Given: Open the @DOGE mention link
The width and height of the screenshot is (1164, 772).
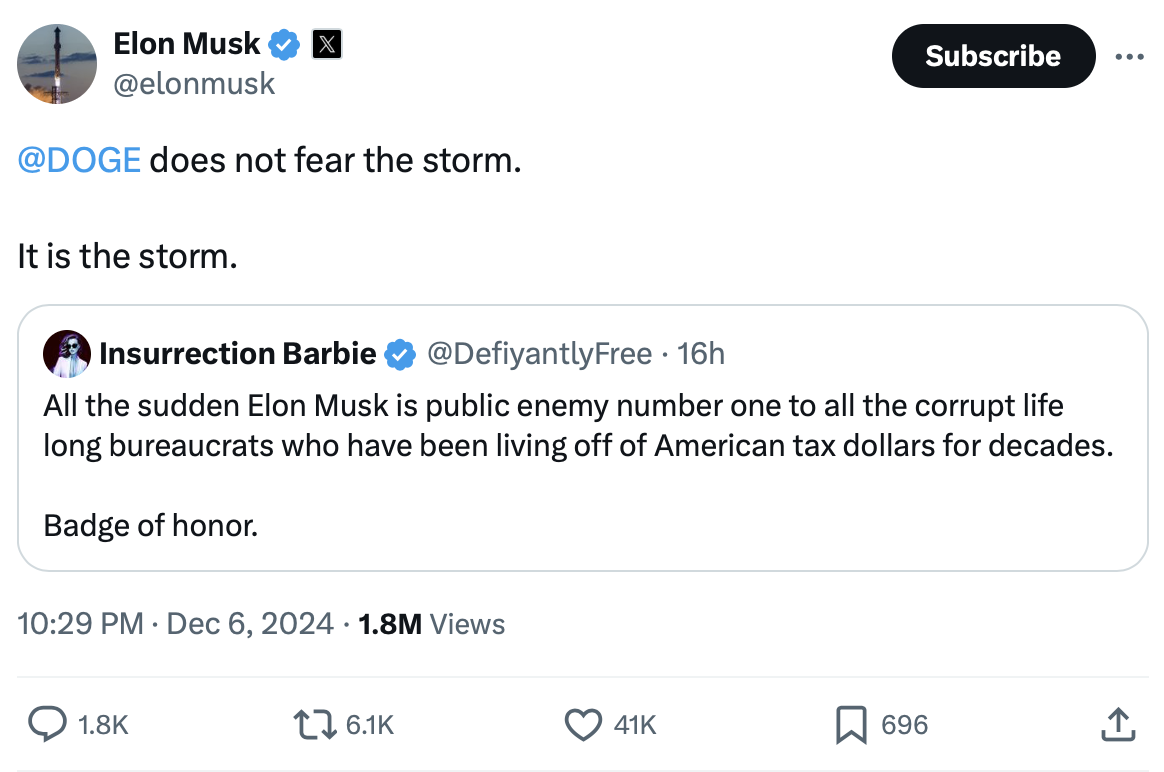Looking at the screenshot, I should [79, 160].
